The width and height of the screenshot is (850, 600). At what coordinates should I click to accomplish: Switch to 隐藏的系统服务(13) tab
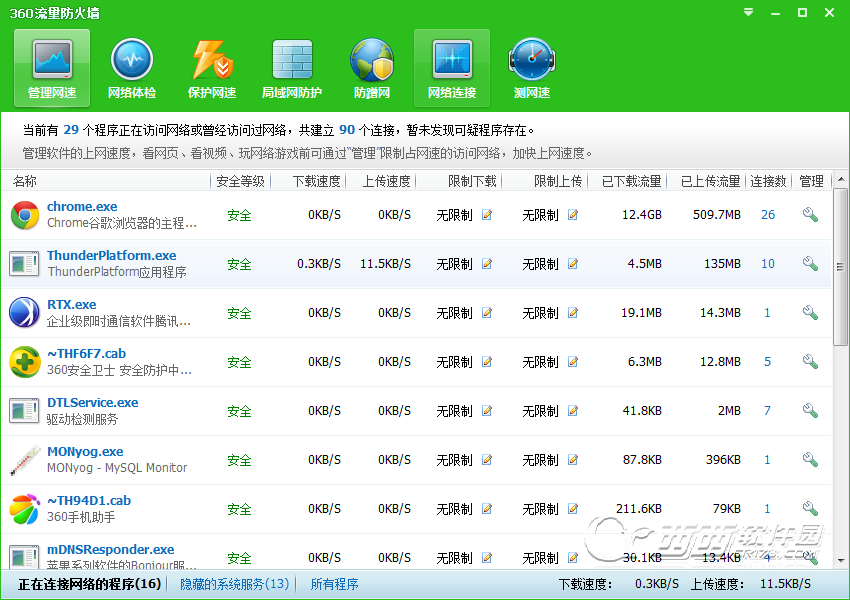[x=234, y=584]
